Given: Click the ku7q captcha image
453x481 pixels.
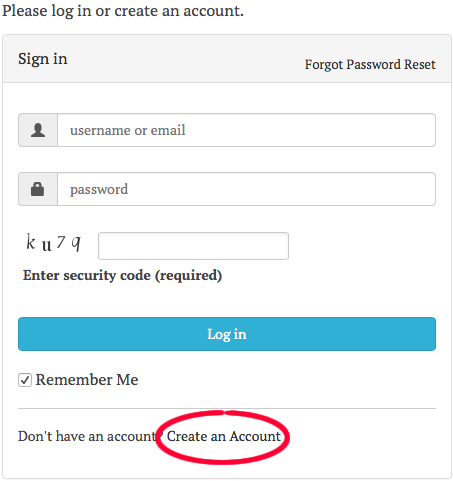Looking at the screenshot, I should (x=53, y=243).
